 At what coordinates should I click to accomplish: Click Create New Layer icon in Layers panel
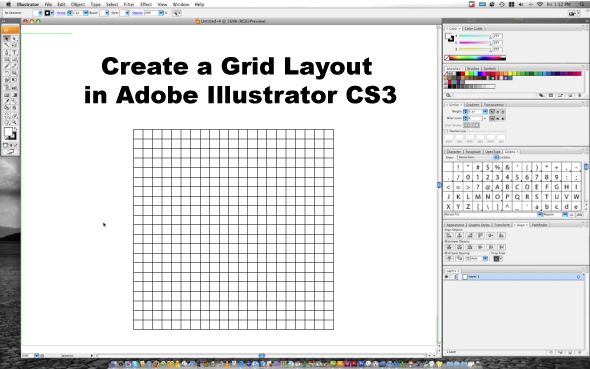(570, 352)
